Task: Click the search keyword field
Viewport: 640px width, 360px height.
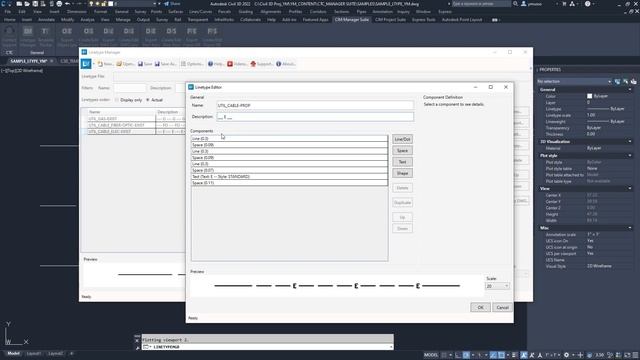Action: coord(481,4)
